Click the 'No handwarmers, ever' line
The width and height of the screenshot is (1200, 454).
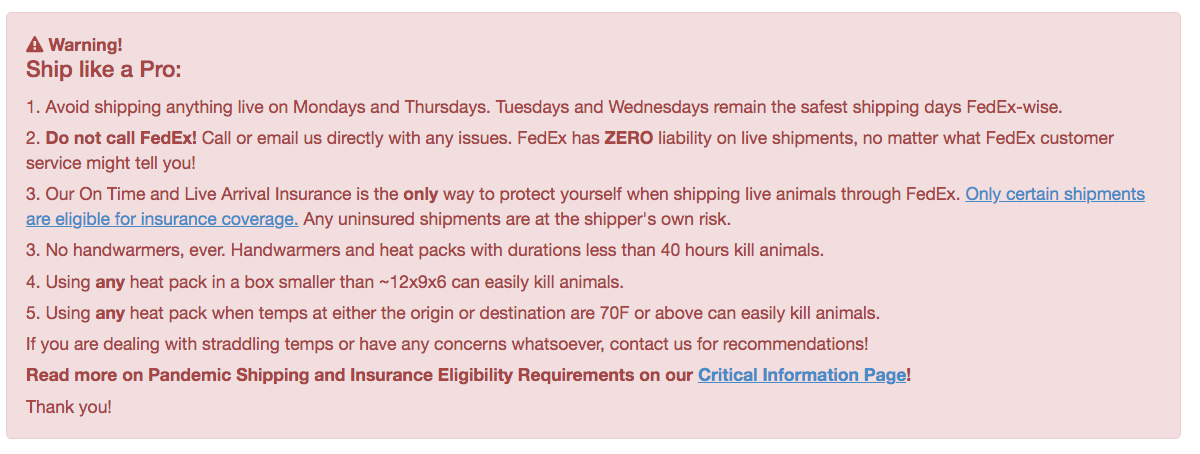pos(425,250)
